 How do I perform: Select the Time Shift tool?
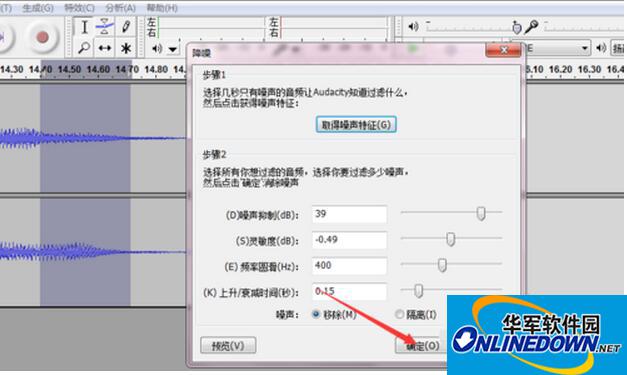click(105, 48)
